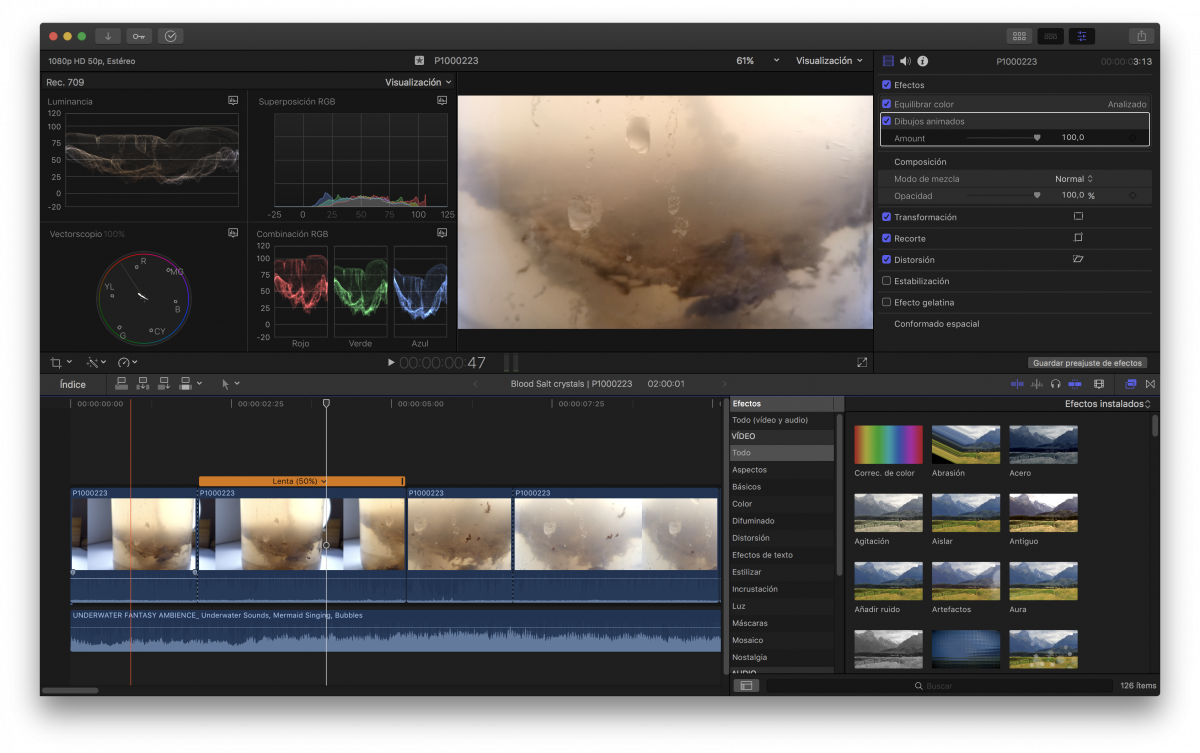Viewport: 1200px width, 753px height.
Task: Click the Índice button
Action: coord(73,384)
